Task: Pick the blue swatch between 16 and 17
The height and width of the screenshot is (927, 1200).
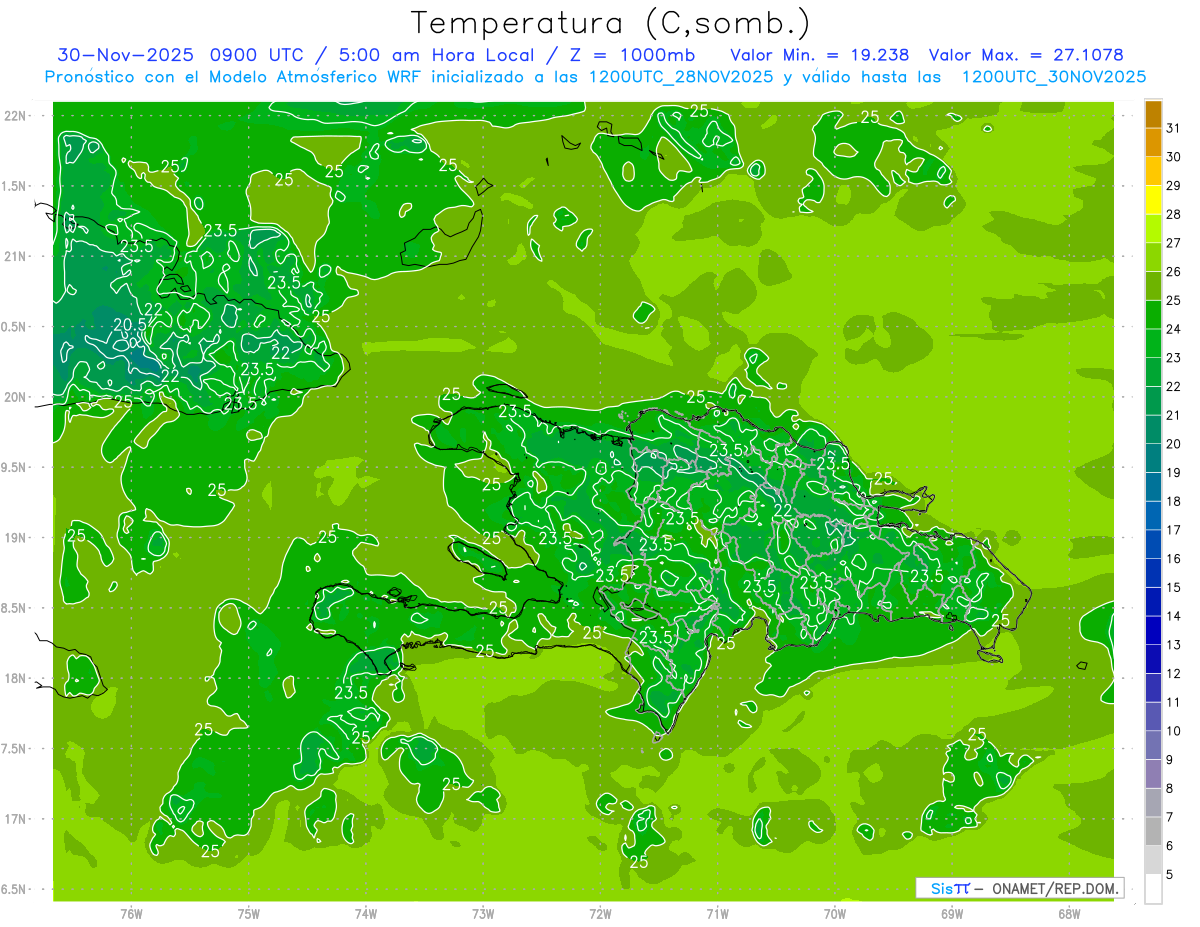Action: pyautogui.click(x=1153, y=543)
